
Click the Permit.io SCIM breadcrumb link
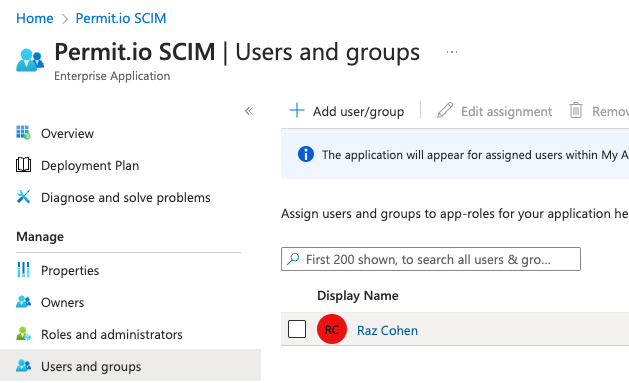(121, 18)
